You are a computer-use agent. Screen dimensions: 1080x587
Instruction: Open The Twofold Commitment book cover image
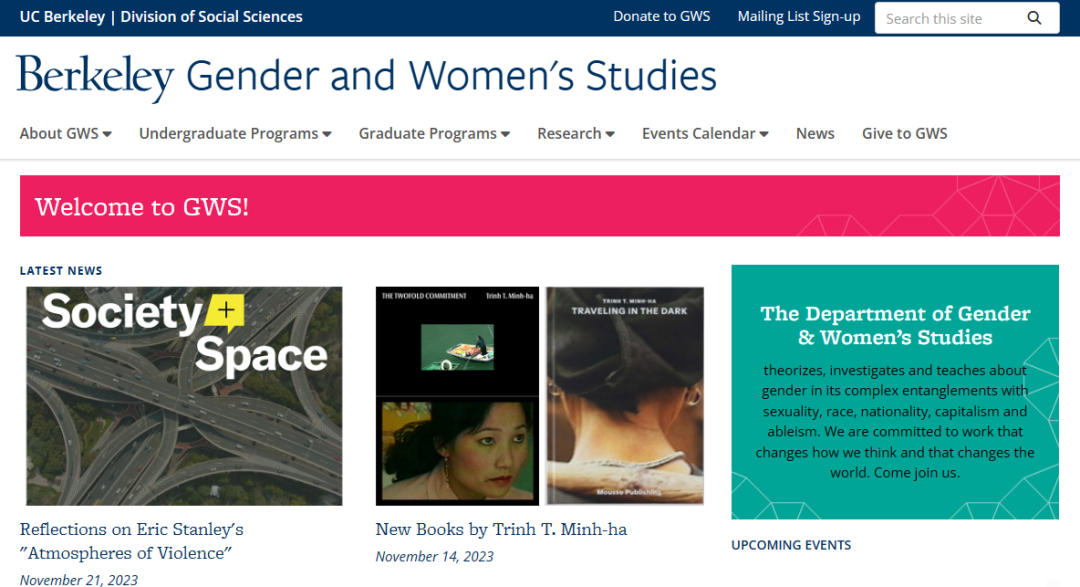tap(457, 396)
